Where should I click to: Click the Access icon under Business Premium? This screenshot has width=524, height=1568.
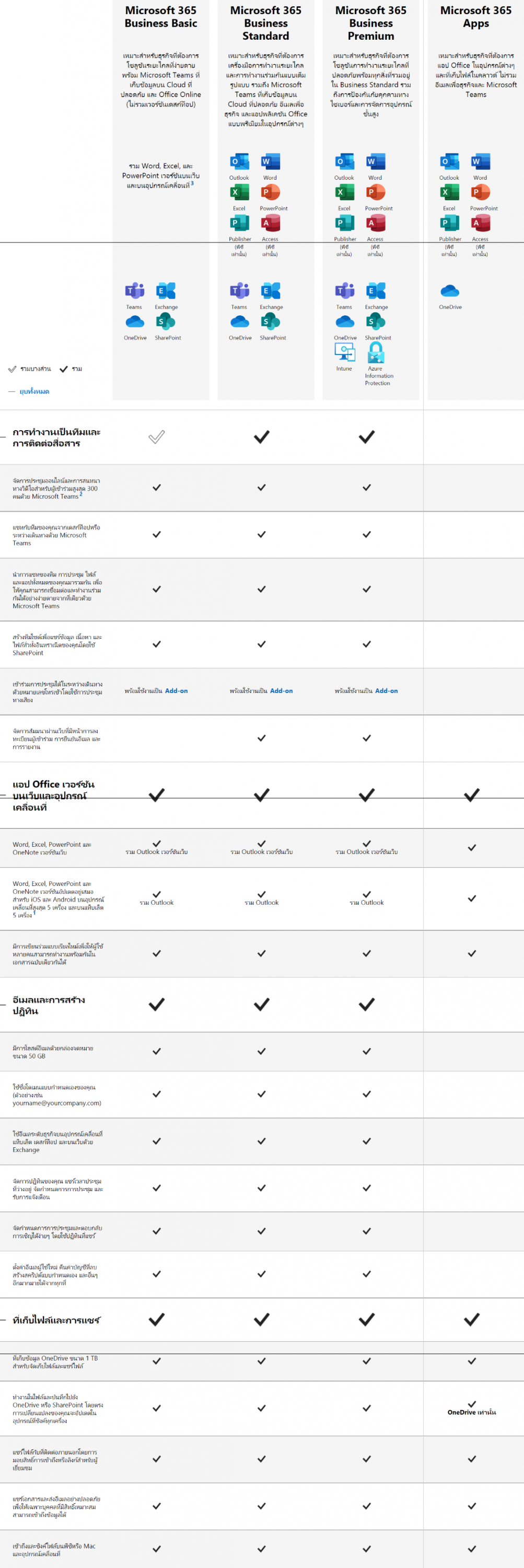click(x=376, y=223)
